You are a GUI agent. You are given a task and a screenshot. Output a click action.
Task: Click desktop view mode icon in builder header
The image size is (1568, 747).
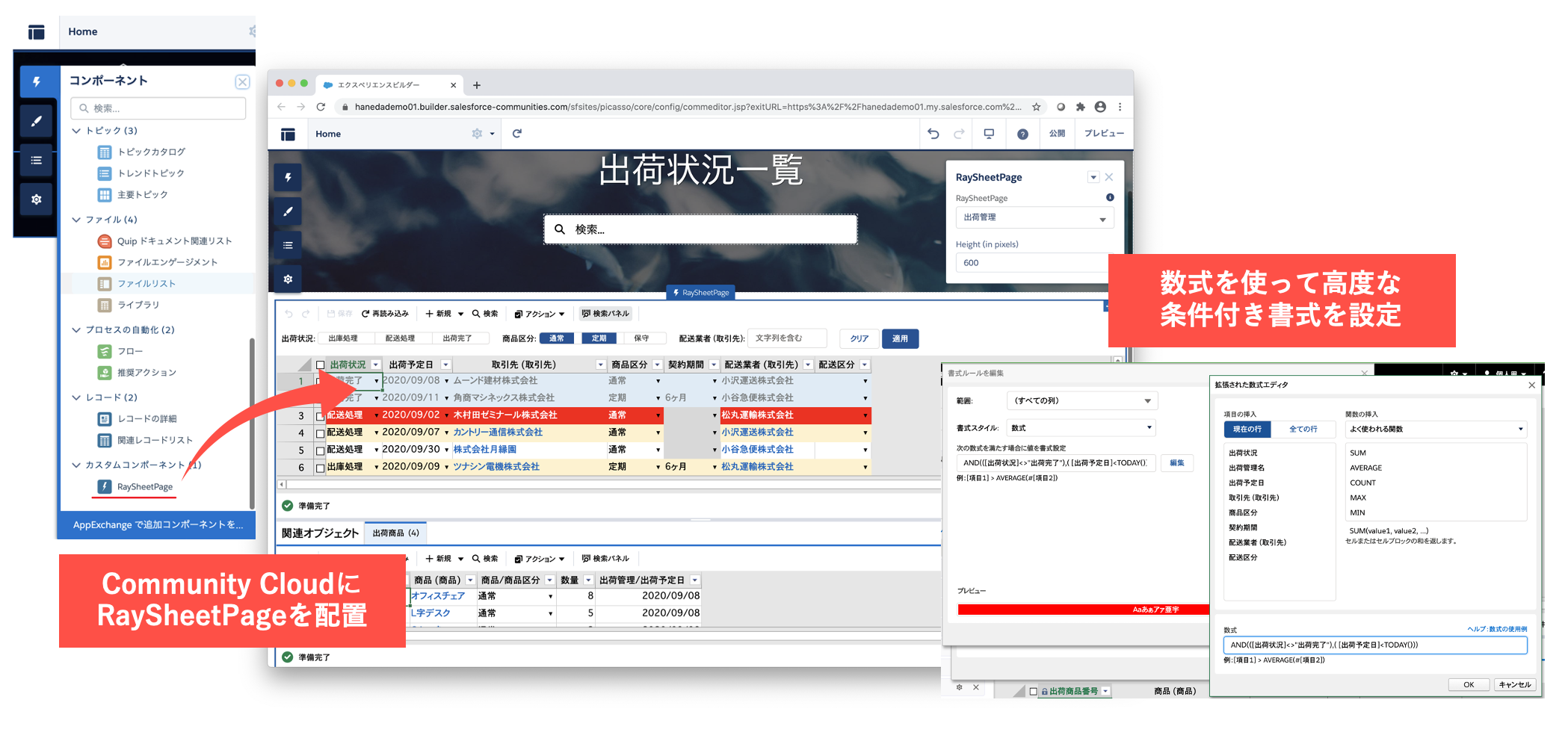point(989,134)
